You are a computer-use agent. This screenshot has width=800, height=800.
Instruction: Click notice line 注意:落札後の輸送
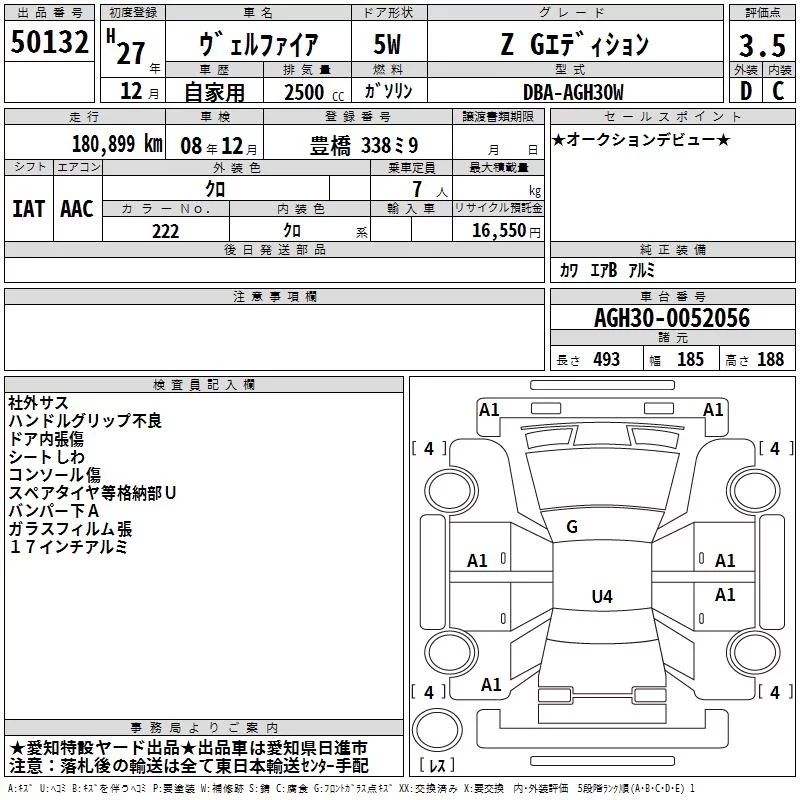[x=188, y=766]
